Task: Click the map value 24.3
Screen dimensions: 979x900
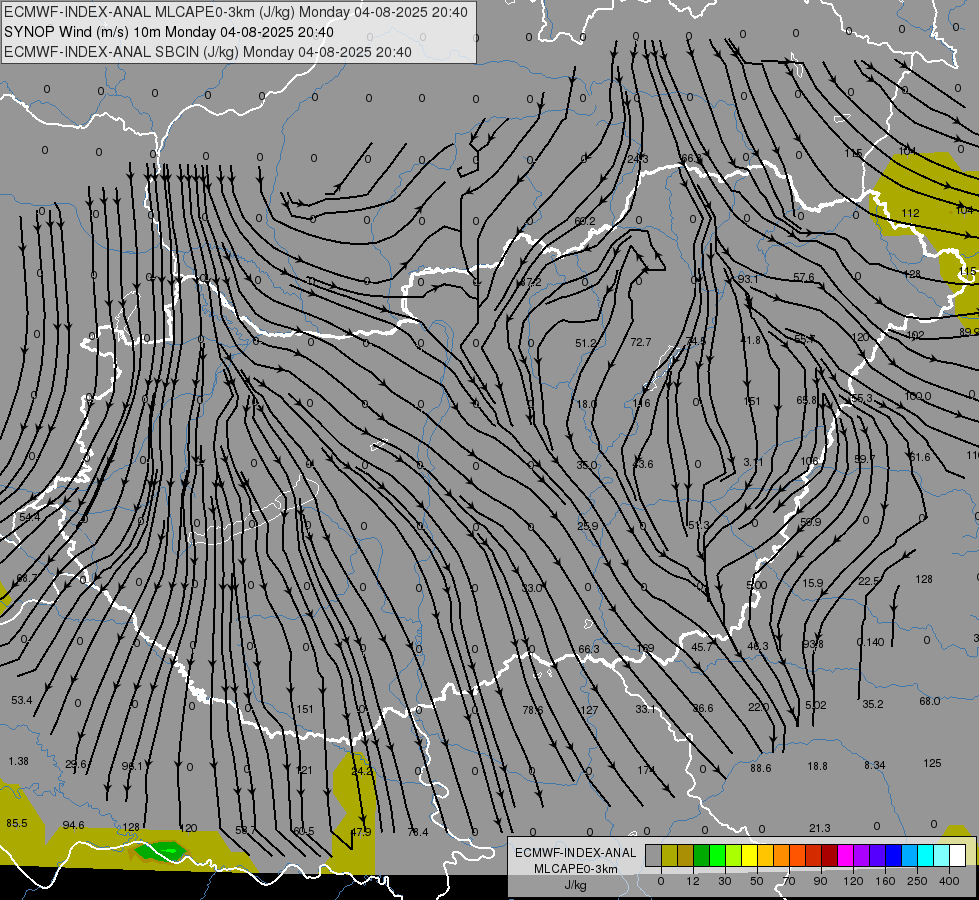Action: (637, 159)
